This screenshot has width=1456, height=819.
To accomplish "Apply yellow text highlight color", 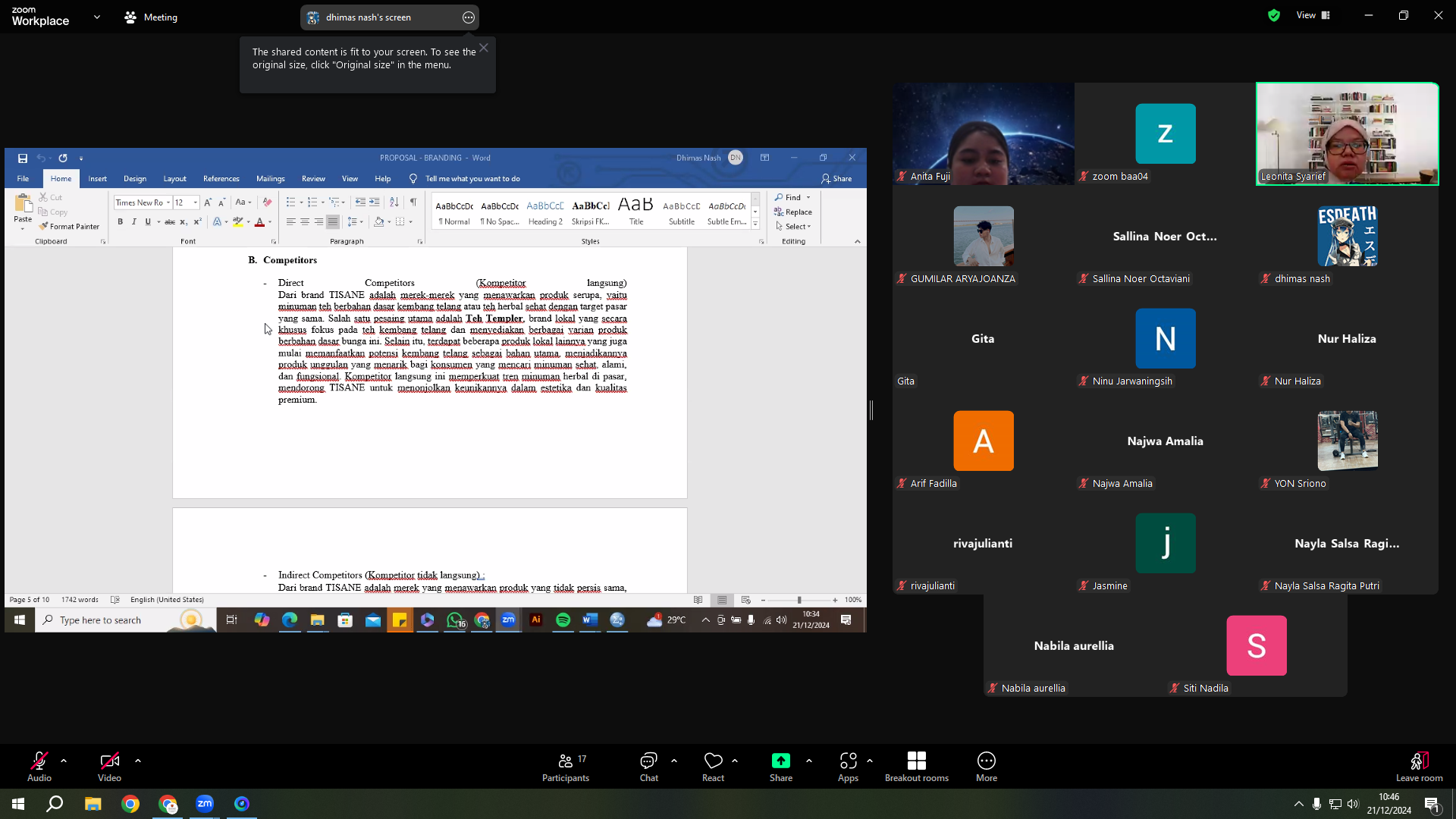I will 238,221.
